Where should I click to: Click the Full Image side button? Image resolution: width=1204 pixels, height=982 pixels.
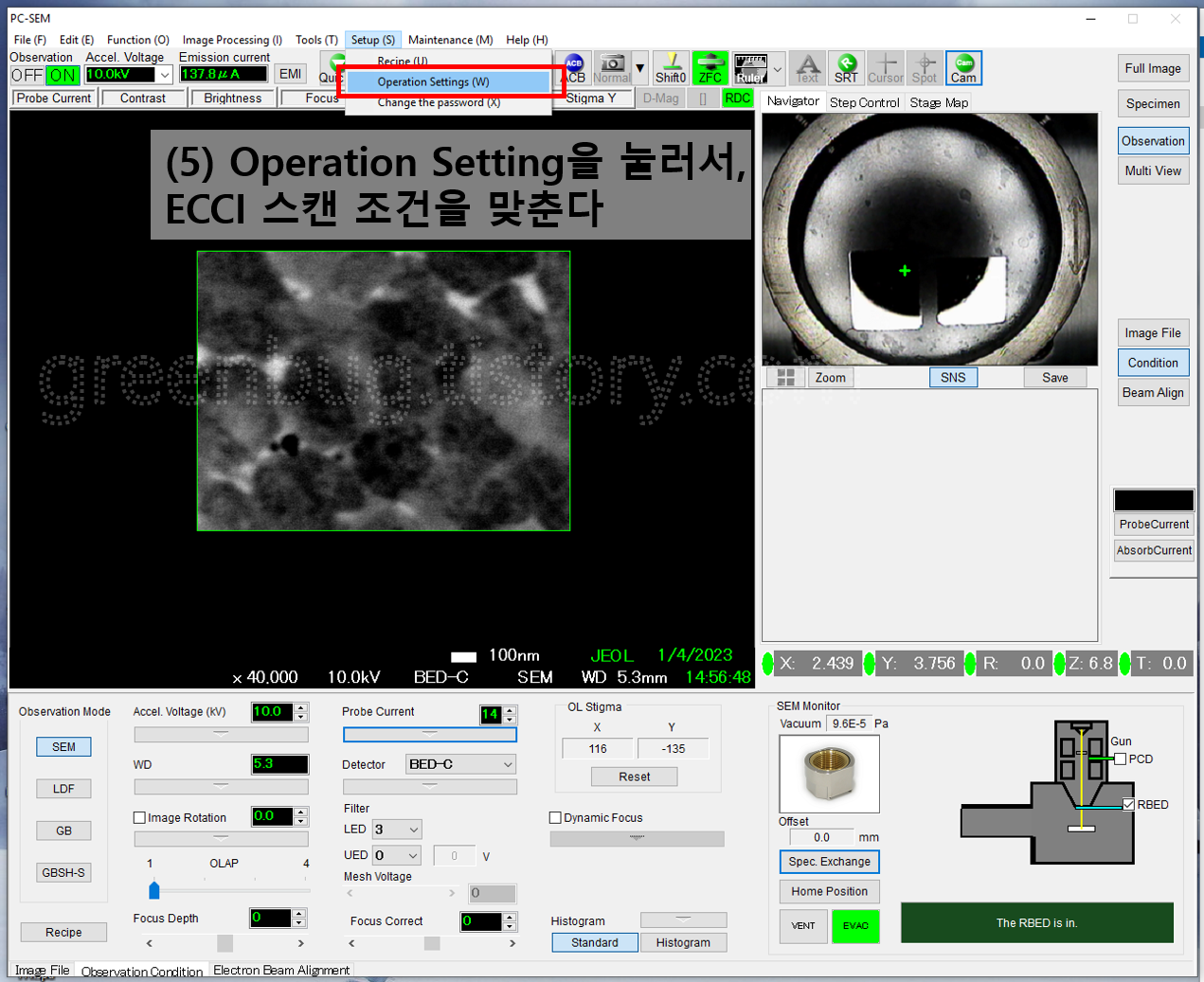coord(1153,69)
